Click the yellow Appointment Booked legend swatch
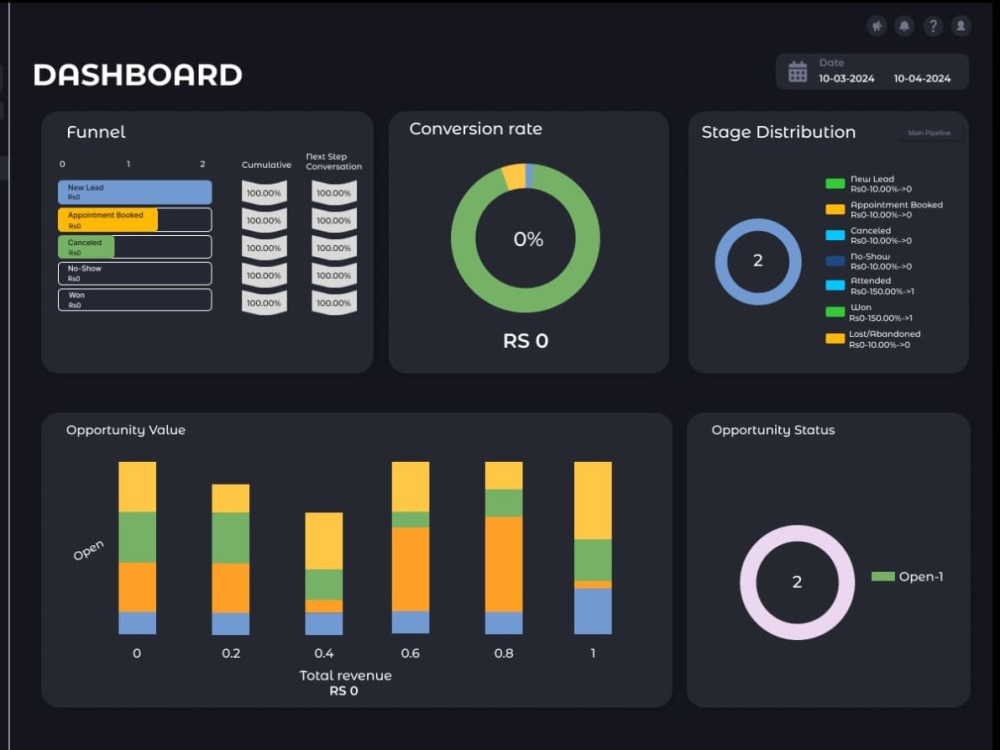Viewport: 1000px width, 750px height. pyautogui.click(x=835, y=209)
